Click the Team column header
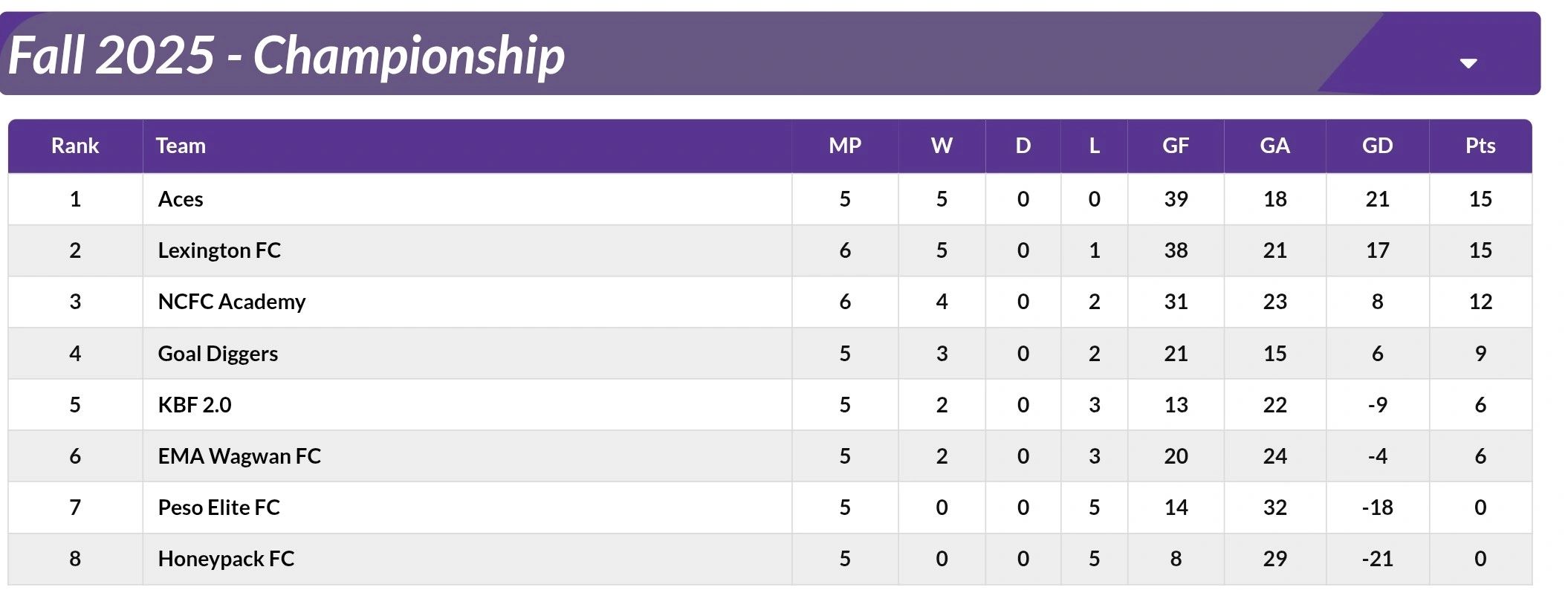The width and height of the screenshot is (1568, 590). tap(181, 146)
